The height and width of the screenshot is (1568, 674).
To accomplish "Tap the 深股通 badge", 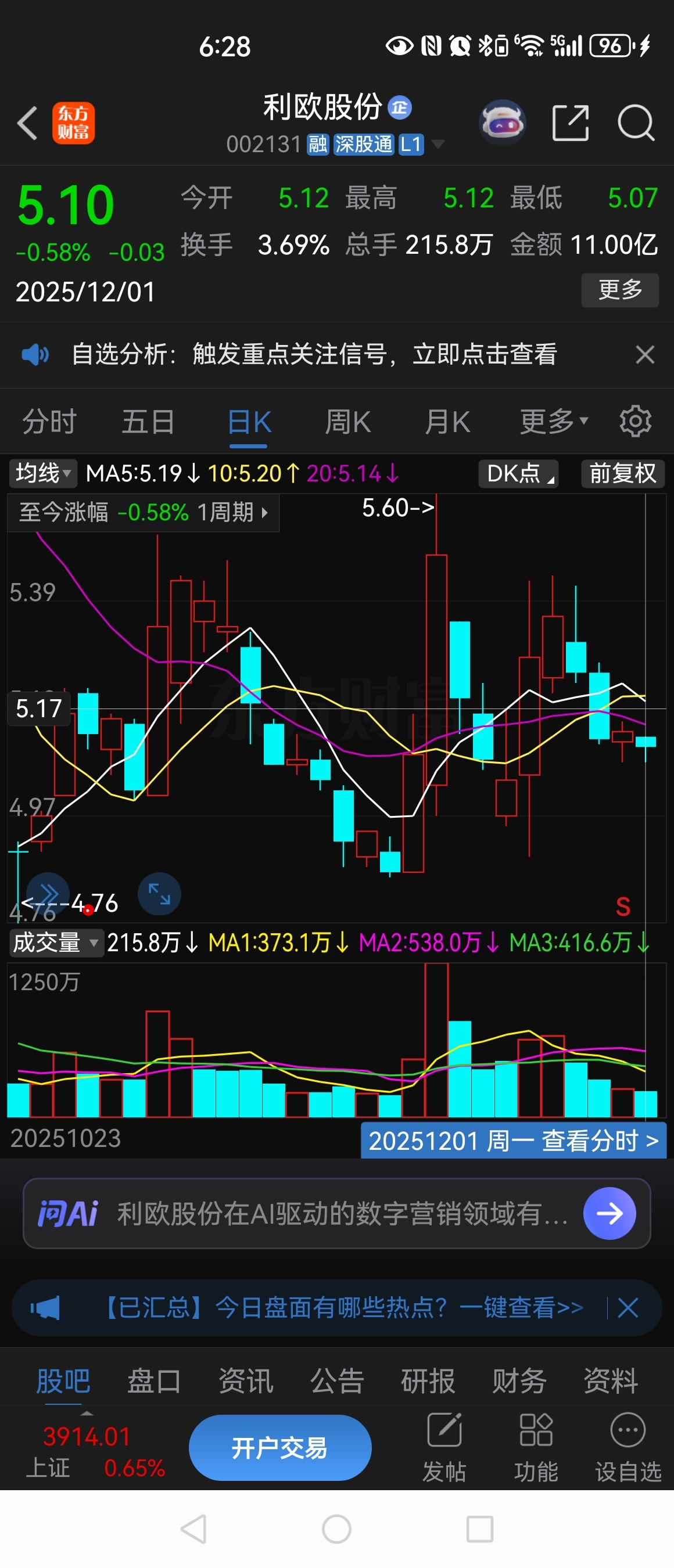I will [x=364, y=145].
